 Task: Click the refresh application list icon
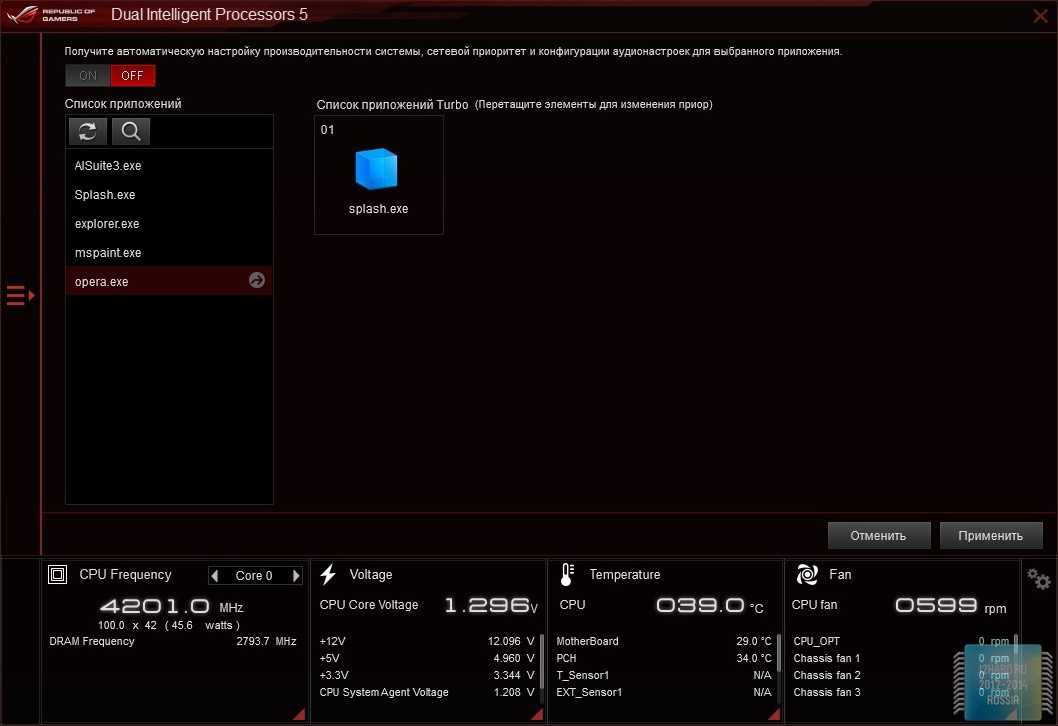coord(88,131)
